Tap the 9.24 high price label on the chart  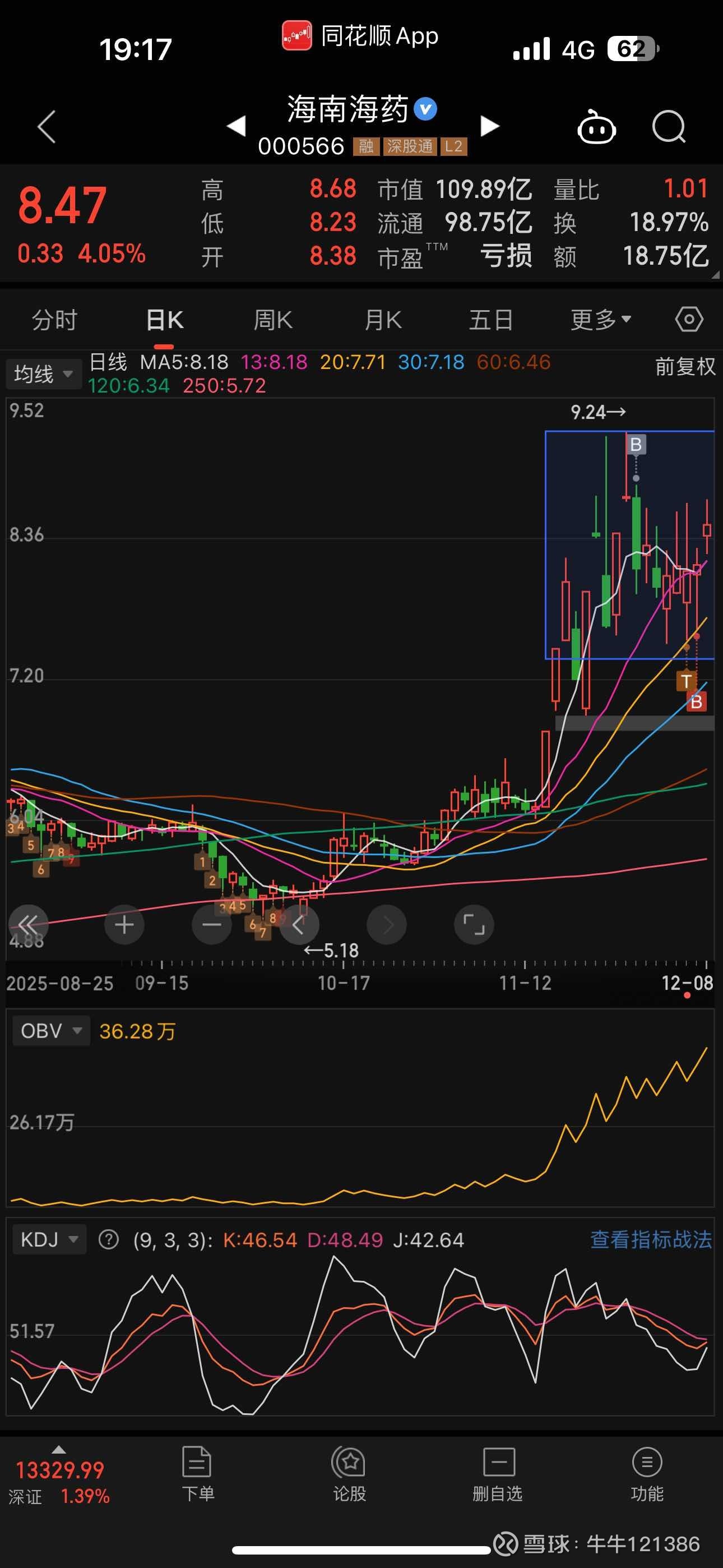tap(598, 412)
